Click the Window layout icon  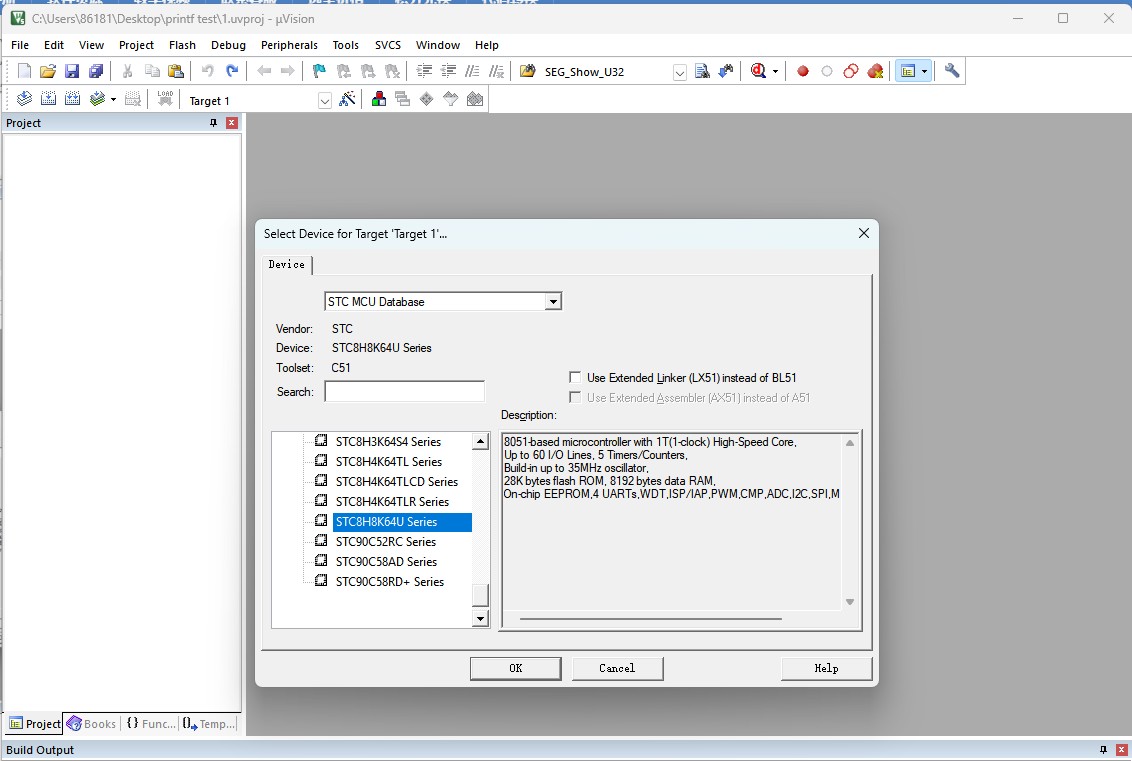pos(908,71)
